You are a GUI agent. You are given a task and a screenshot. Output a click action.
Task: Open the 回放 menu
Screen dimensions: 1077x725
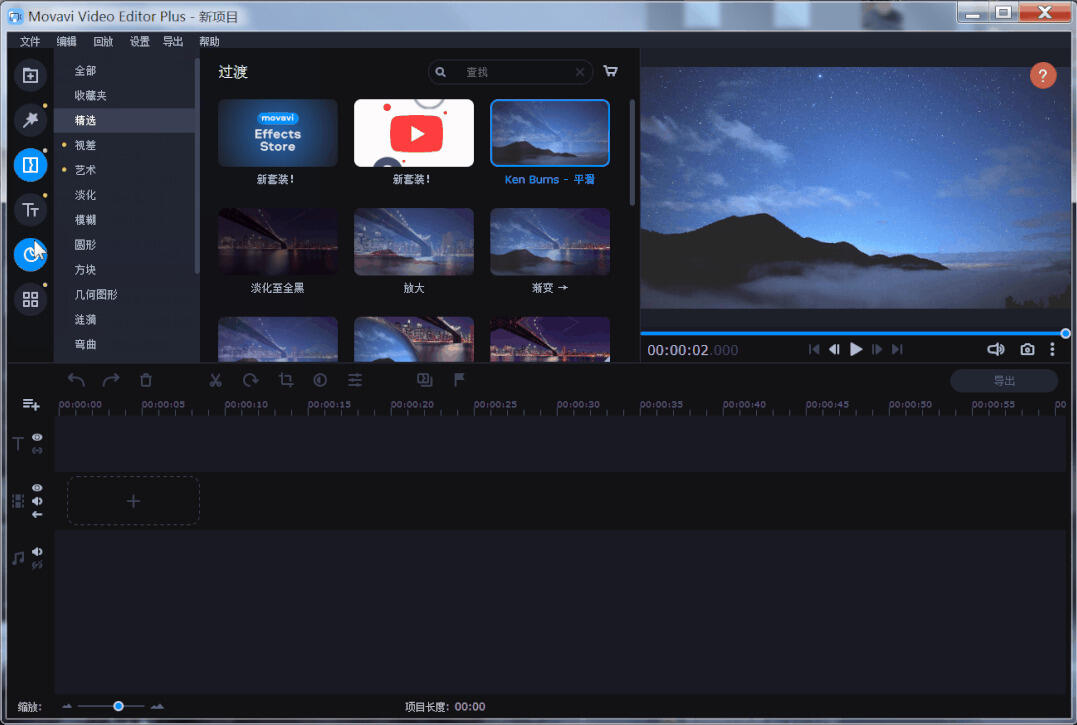tap(103, 41)
